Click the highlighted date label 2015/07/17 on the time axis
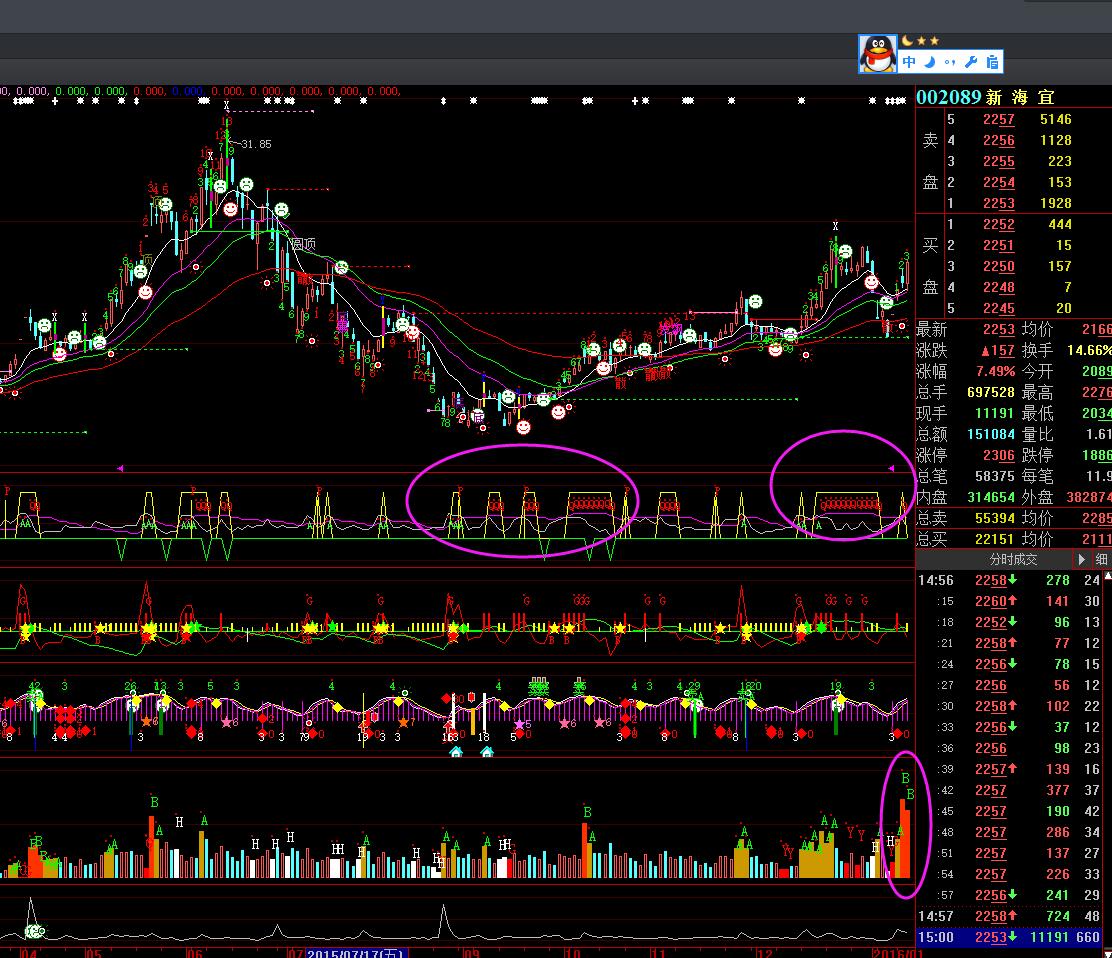 tap(355, 952)
